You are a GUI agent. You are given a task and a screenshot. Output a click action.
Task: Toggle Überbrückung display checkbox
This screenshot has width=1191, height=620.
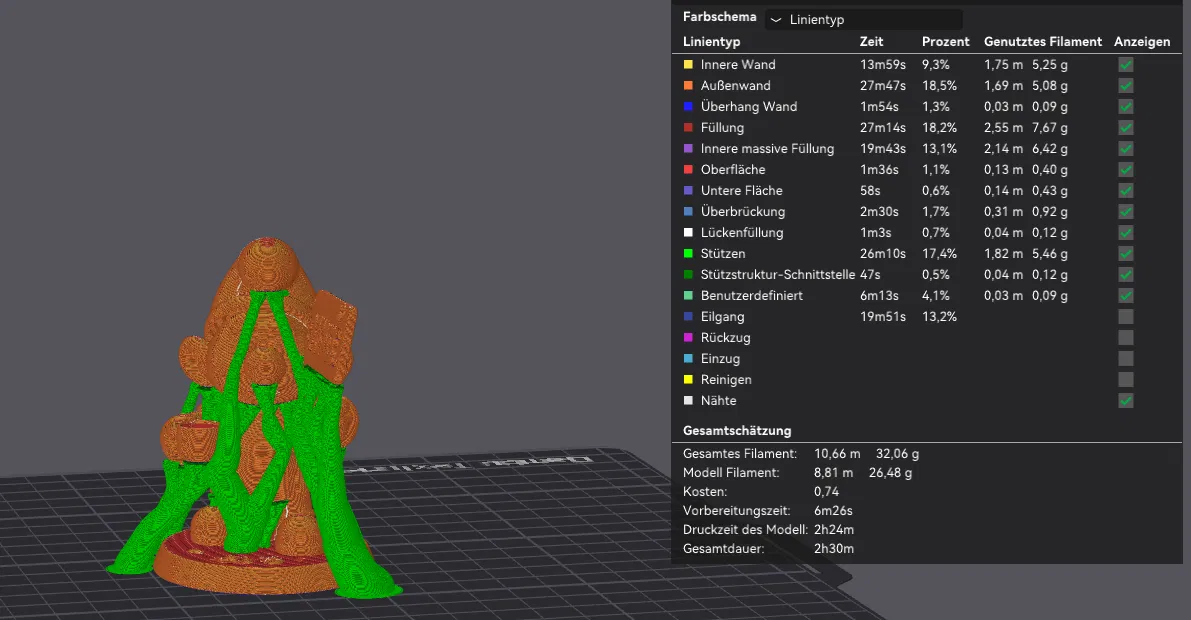click(x=1126, y=212)
